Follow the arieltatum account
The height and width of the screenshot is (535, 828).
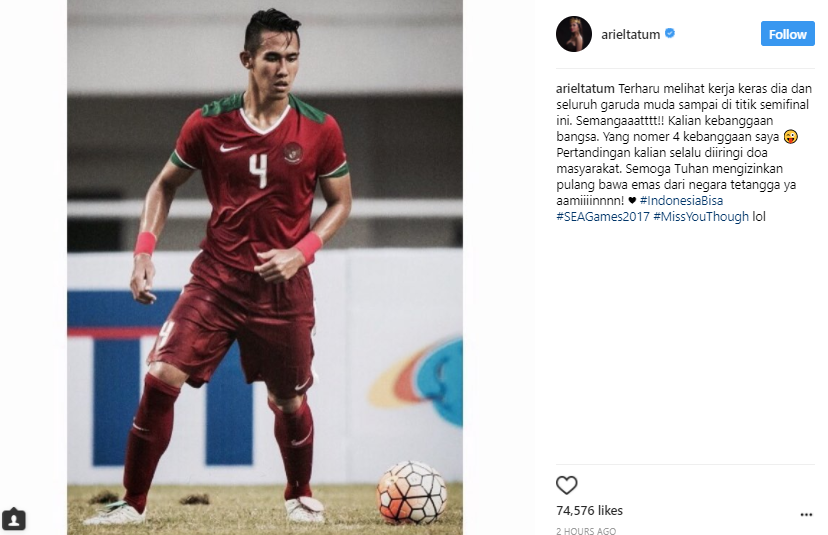(x=787, y=34)
